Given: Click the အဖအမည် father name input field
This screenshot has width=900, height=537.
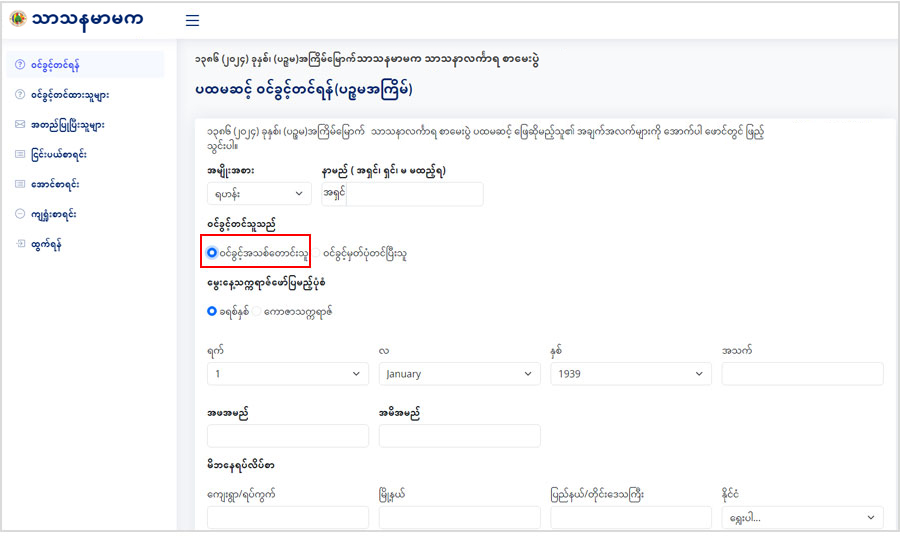Looking at the screenshot, I should click(287, 436).
